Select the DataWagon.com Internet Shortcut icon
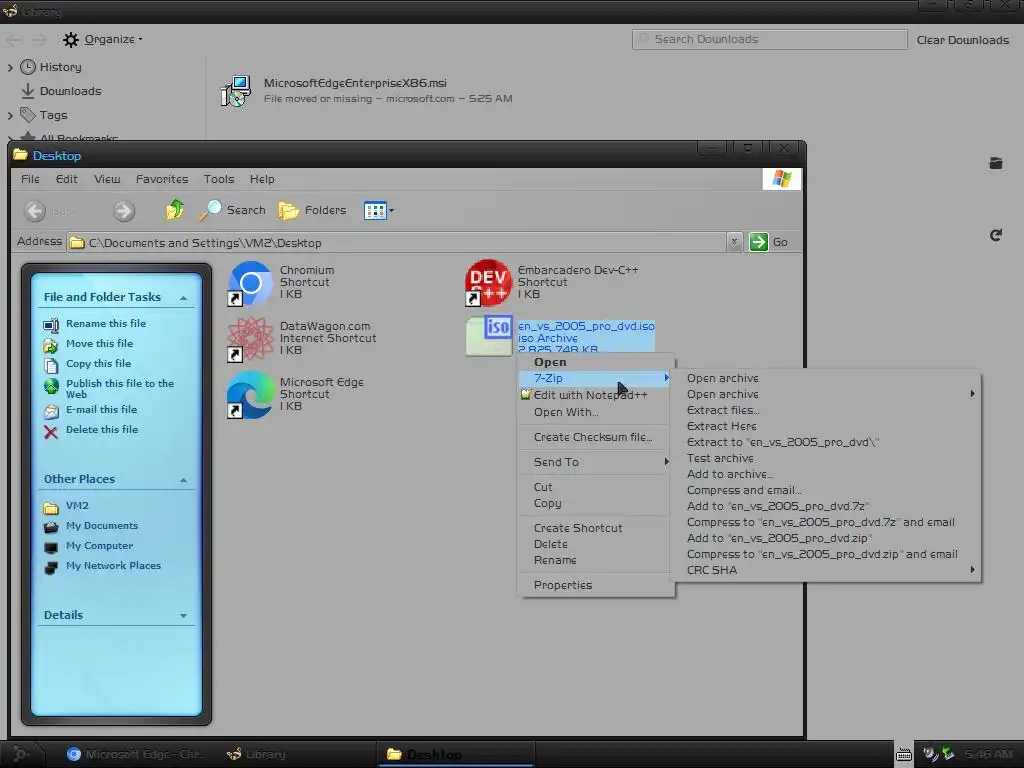 pos(250,338)
